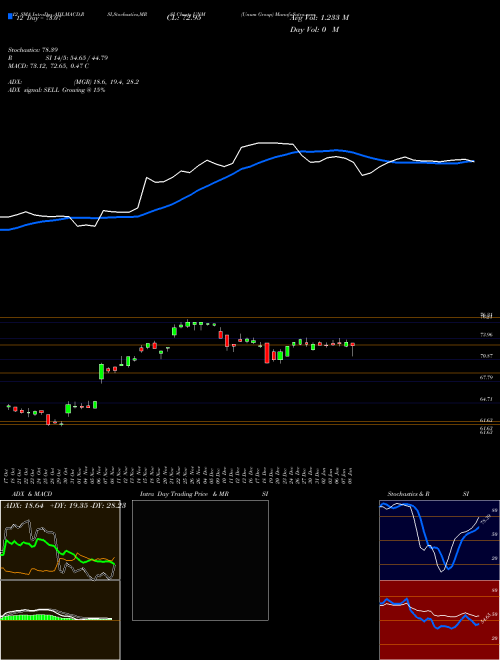500x660 pixels.
Task: Select the 'Day Vol: 0 M' label
Action: tap(315, 29)
